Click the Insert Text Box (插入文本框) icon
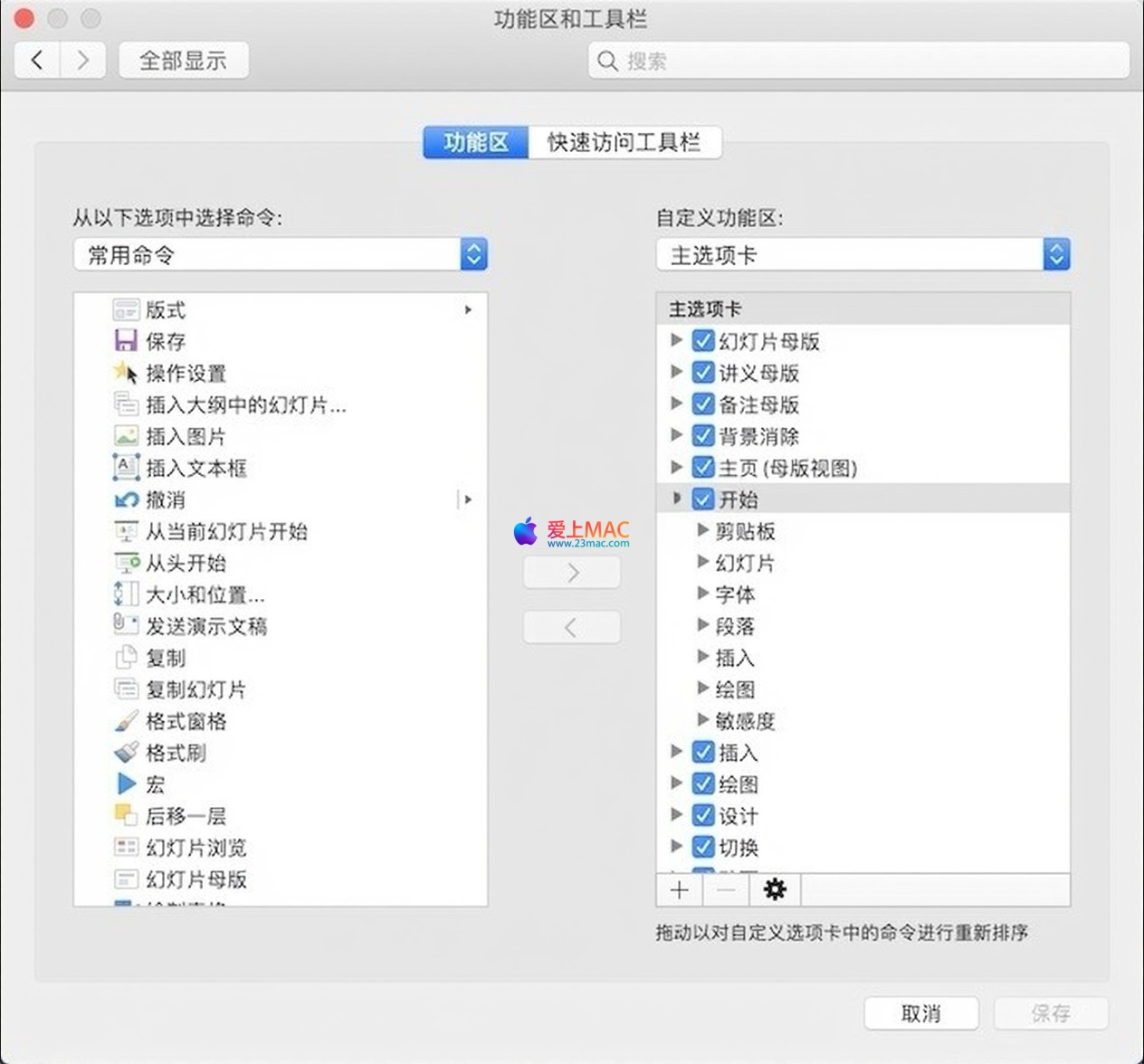The height and width of the screenshot is (1064, 1144). (126, 468)
